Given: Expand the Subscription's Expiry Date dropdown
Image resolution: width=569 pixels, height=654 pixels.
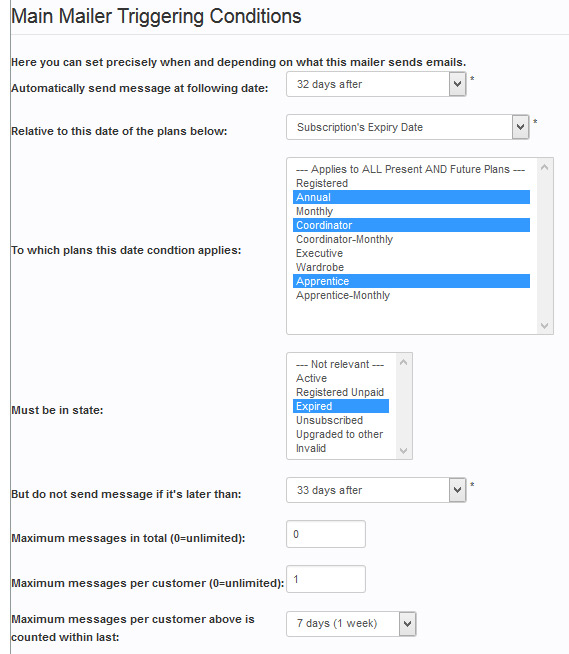Looking at the screenshot, I should coord(408,127).
